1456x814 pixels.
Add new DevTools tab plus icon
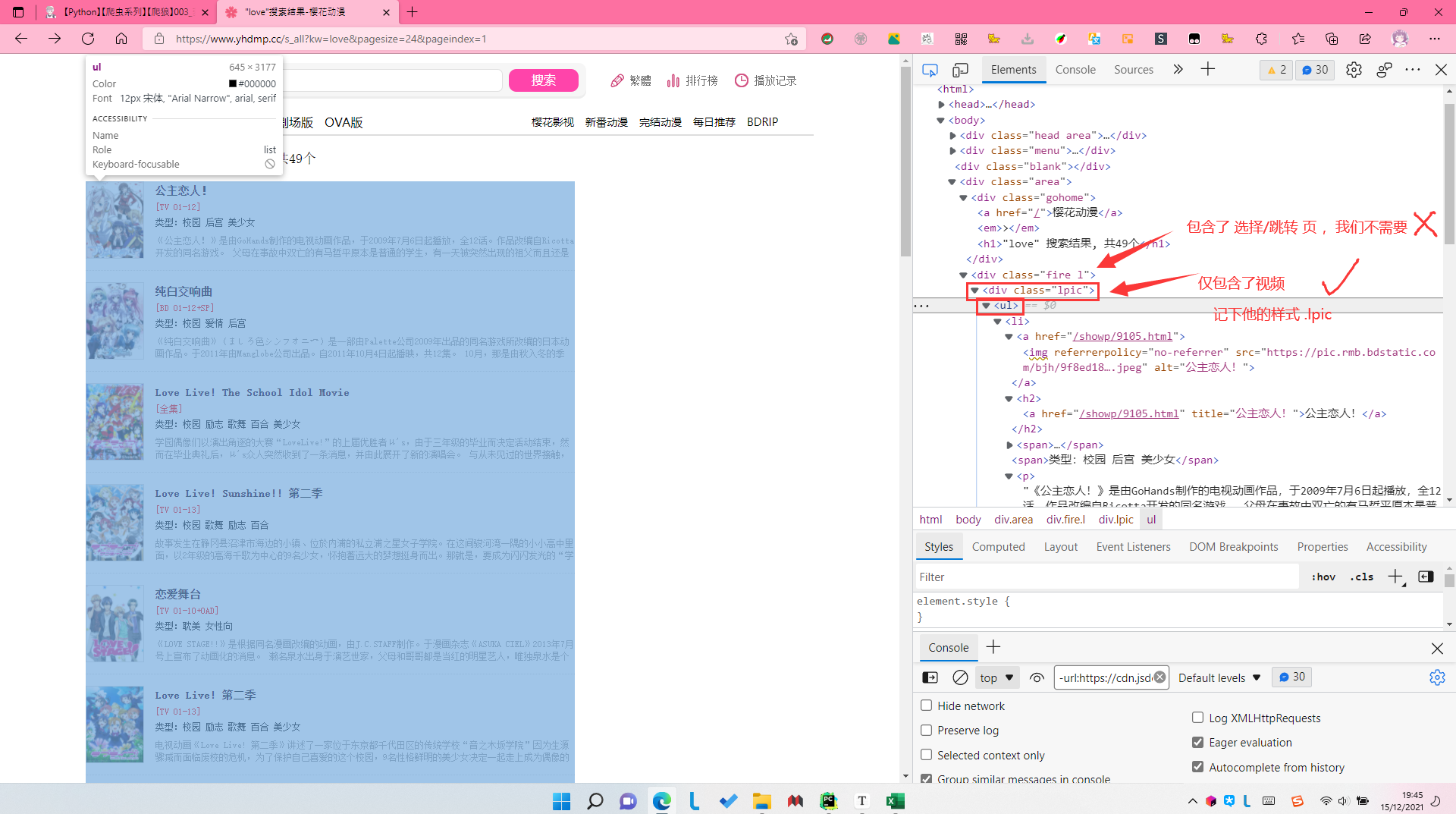click(1208, 69)
